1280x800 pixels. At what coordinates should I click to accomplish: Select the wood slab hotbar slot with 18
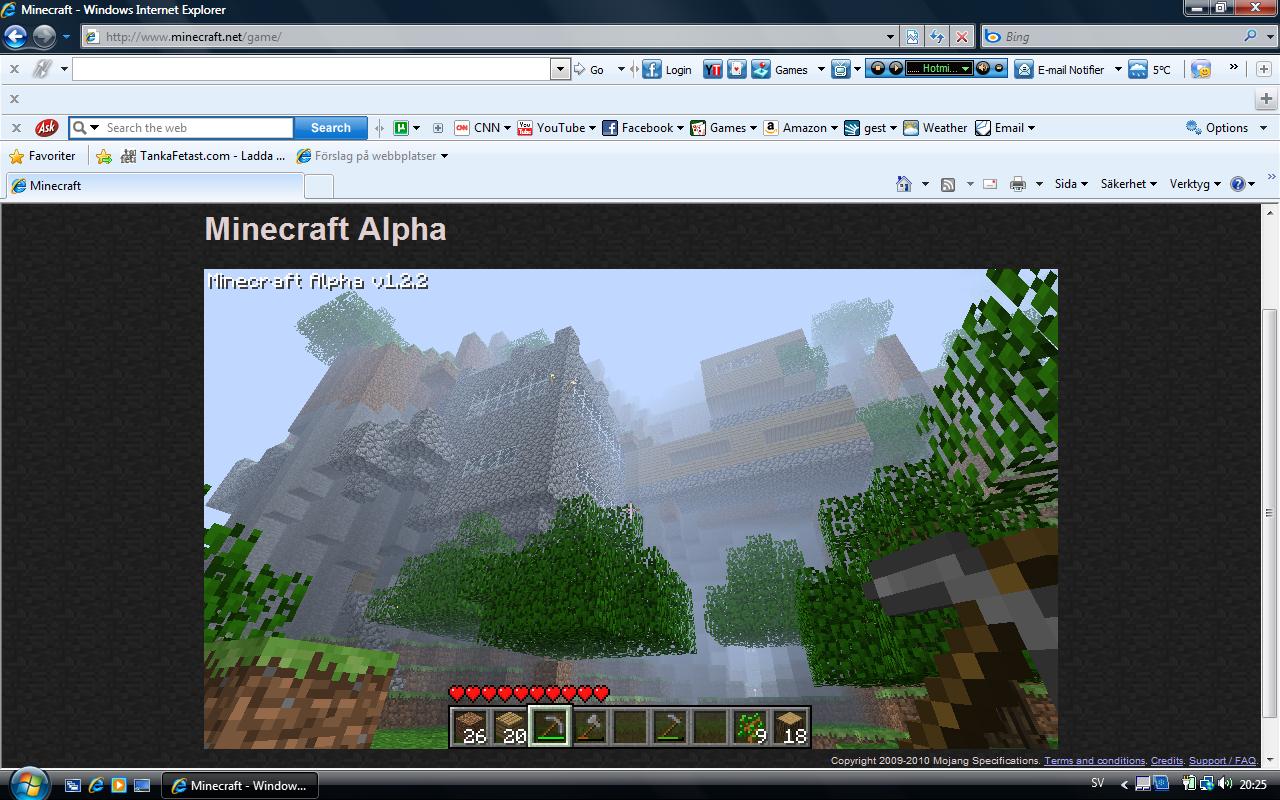pos(790,727)
